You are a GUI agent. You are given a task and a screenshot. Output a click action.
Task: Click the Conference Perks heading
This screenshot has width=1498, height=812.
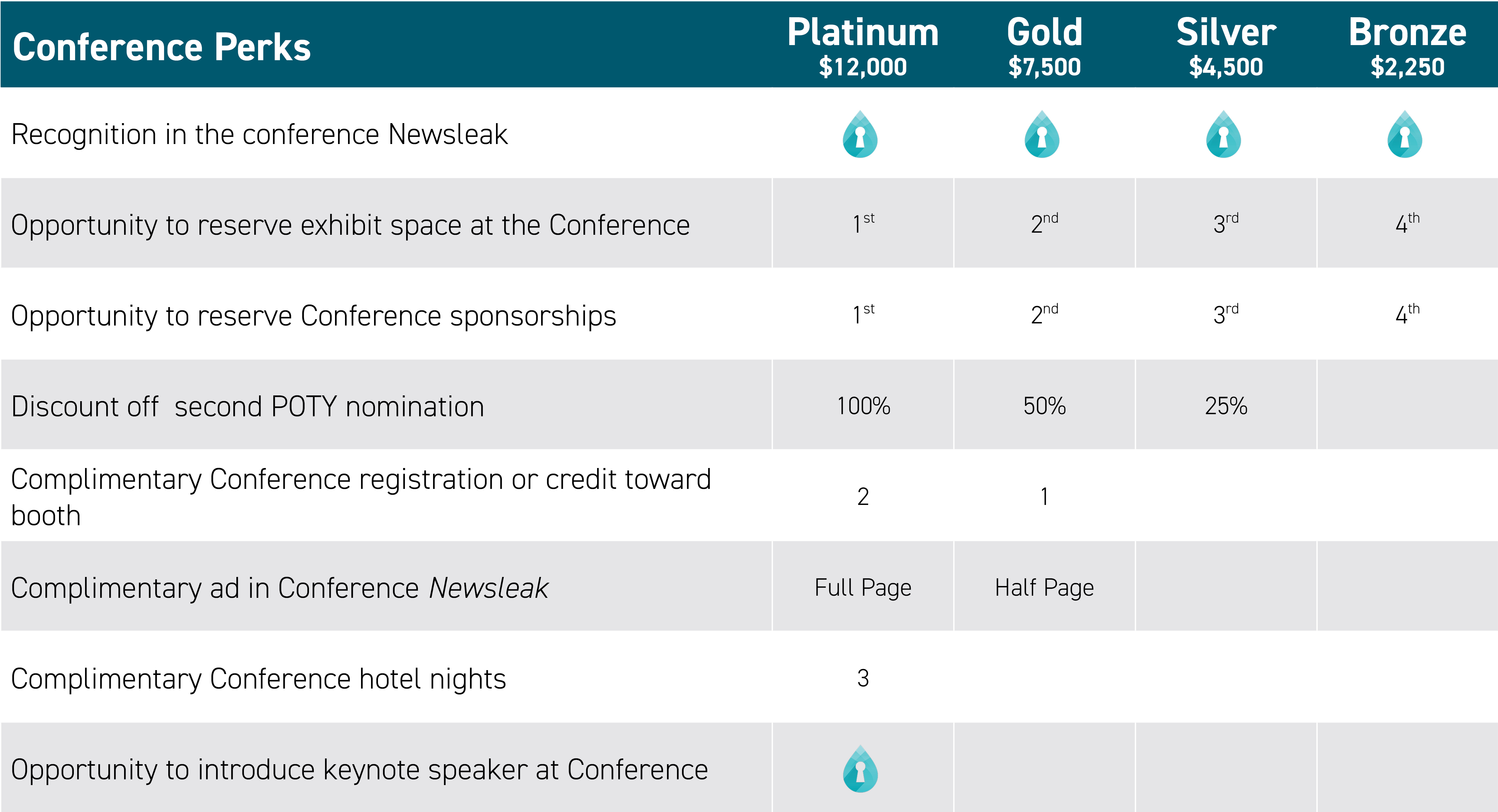click(162, 47)
